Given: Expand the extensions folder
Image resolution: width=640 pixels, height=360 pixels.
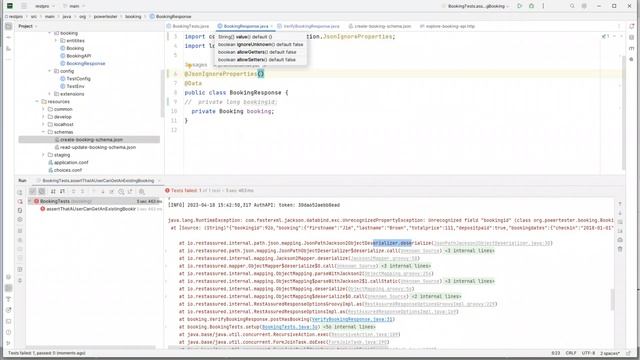Looking at the screenshot, I should point(50,94).
